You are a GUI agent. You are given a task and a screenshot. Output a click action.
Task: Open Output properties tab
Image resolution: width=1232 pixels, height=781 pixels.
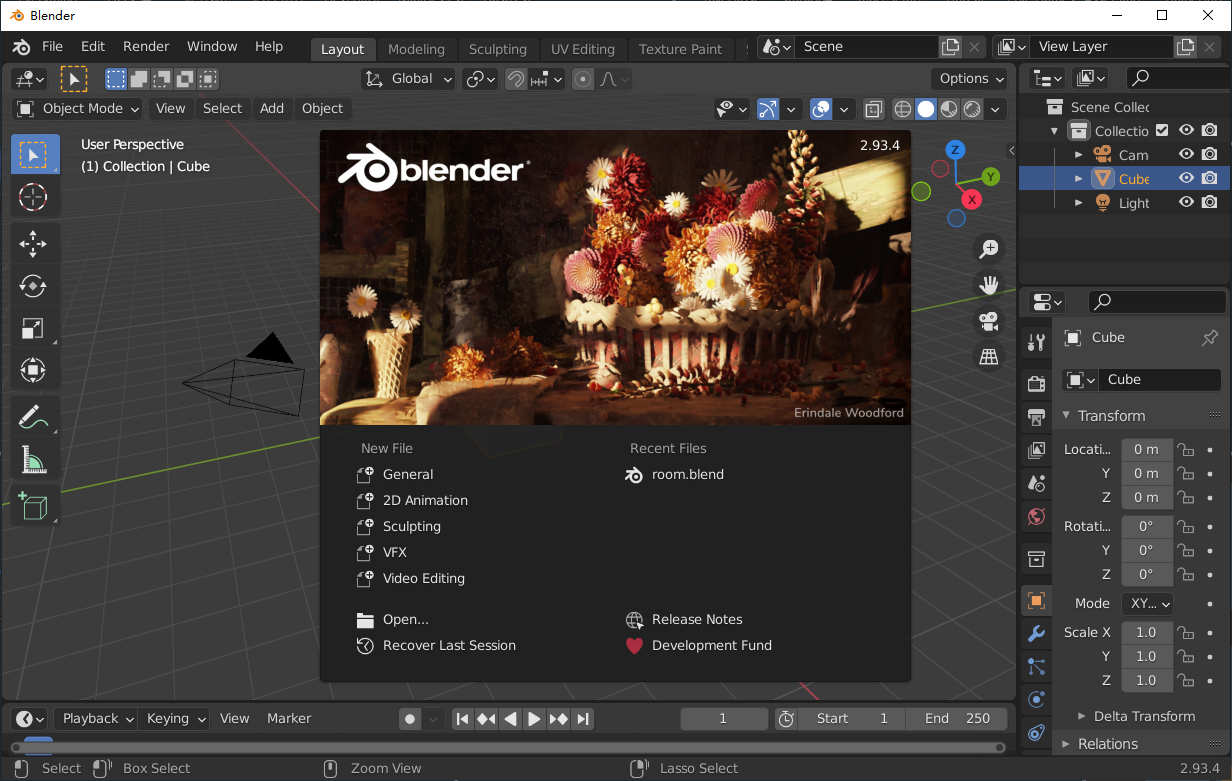coord(1037,417)
